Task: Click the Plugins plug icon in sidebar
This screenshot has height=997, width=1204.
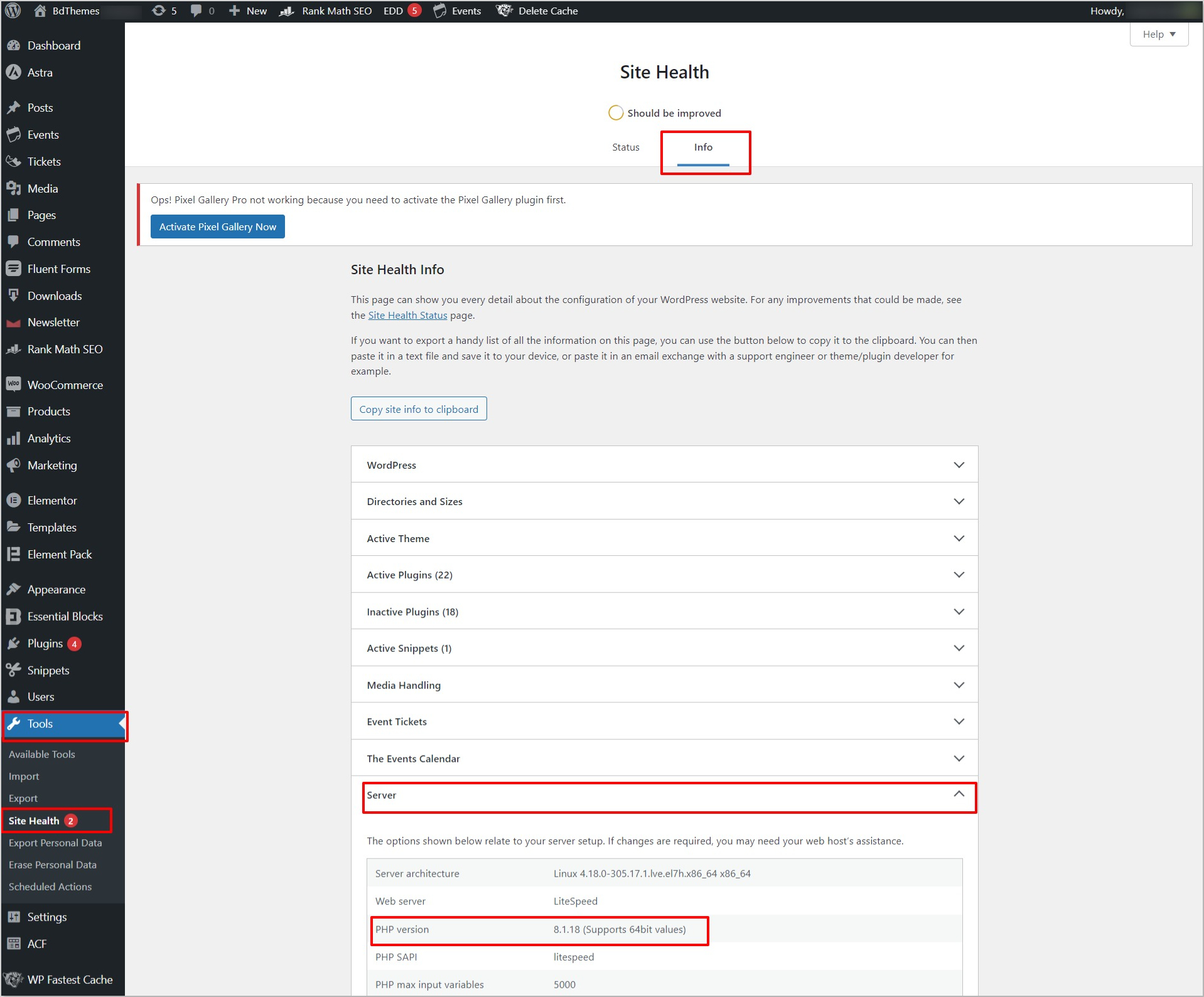Action: (13, 644)
